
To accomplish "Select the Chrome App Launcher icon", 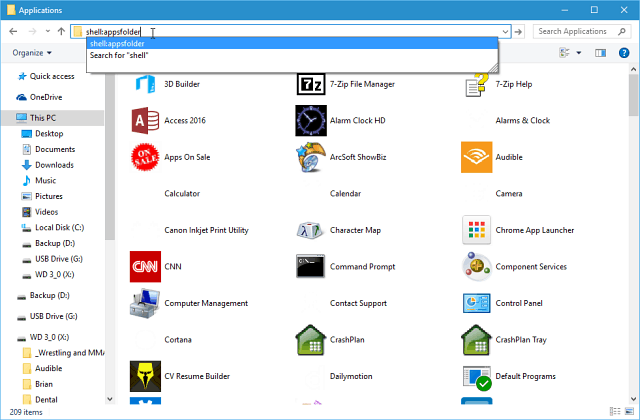I will [476, 230].
